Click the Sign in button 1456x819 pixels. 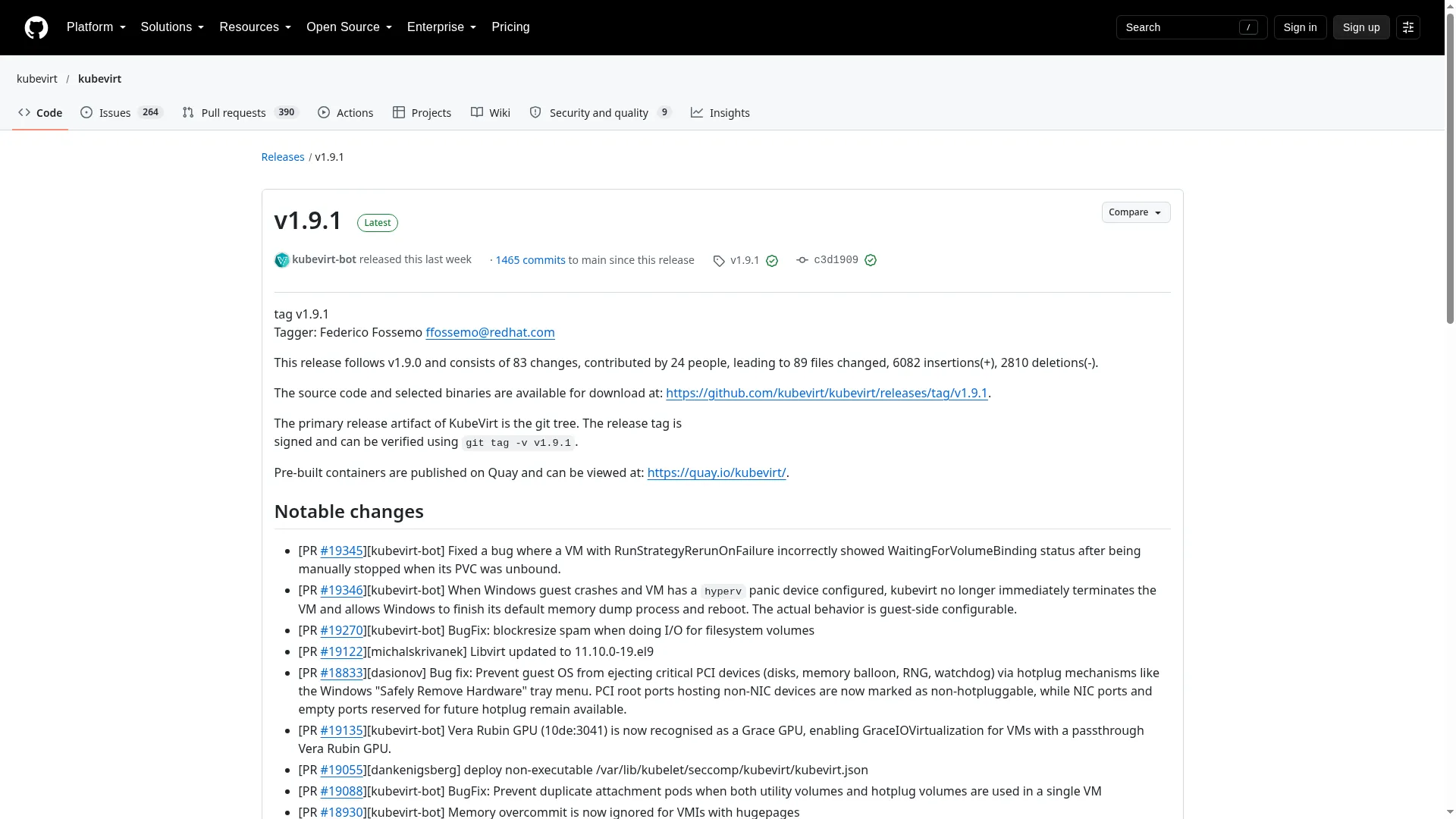point(1301,27)
